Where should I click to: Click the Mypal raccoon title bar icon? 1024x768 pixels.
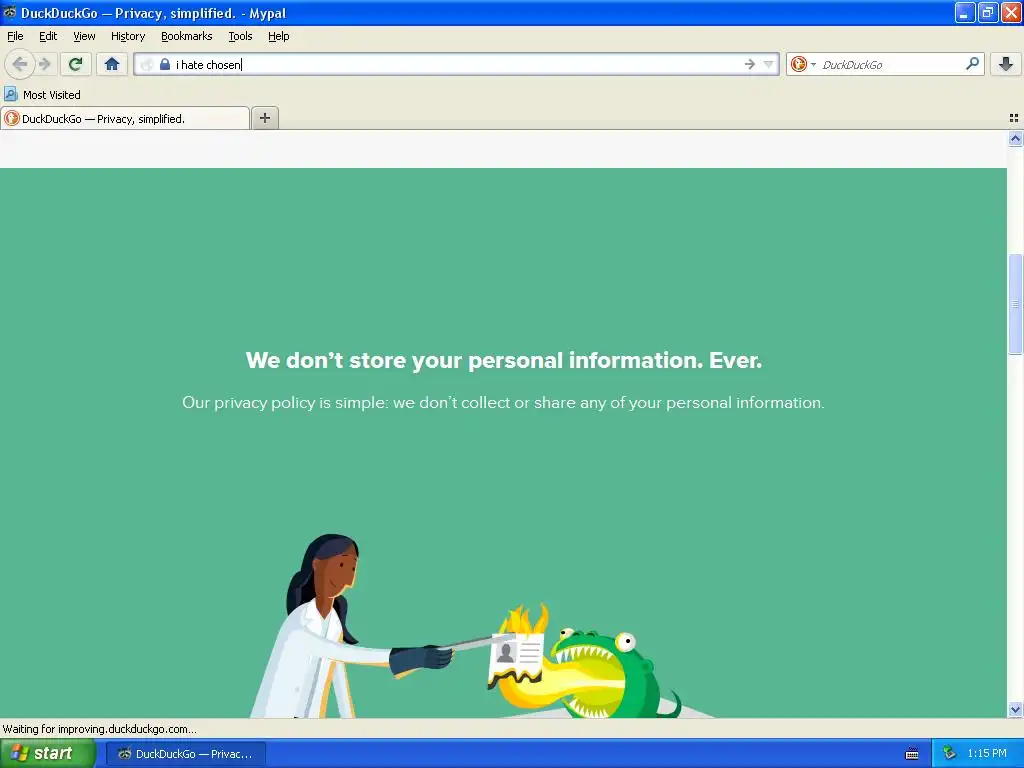pyautogui.click(x=9, y=12)
